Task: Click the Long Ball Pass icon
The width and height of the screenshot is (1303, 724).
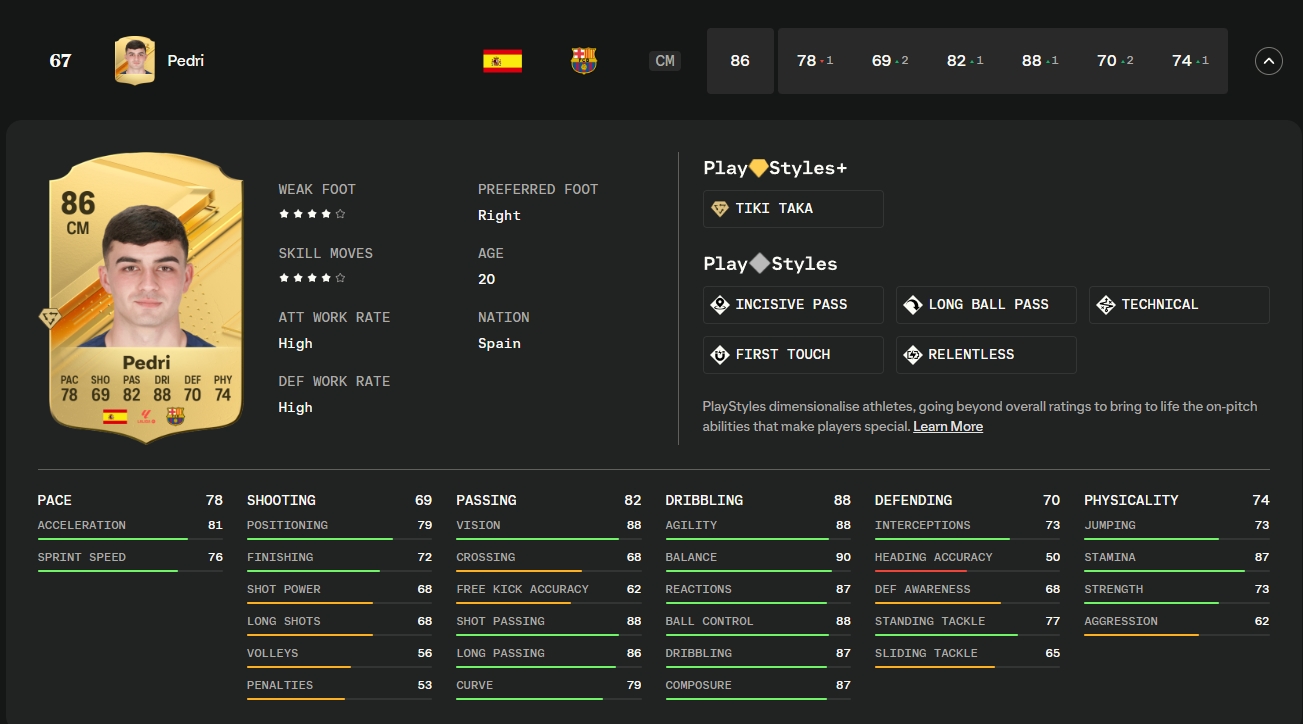Action: (x=912, y=305)
